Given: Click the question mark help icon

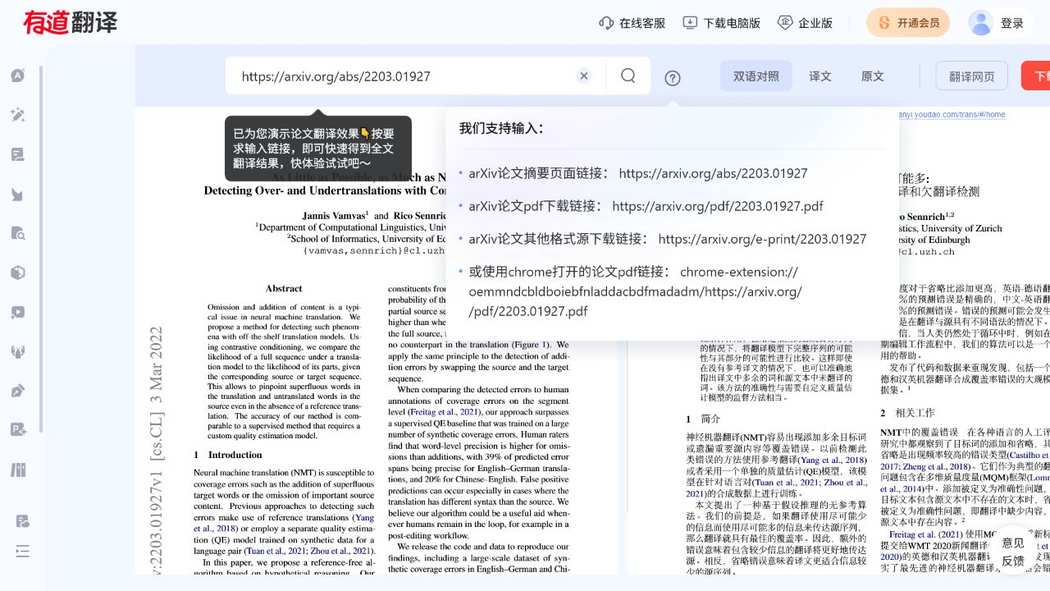Looking at the screenshot, I should 672,78.
